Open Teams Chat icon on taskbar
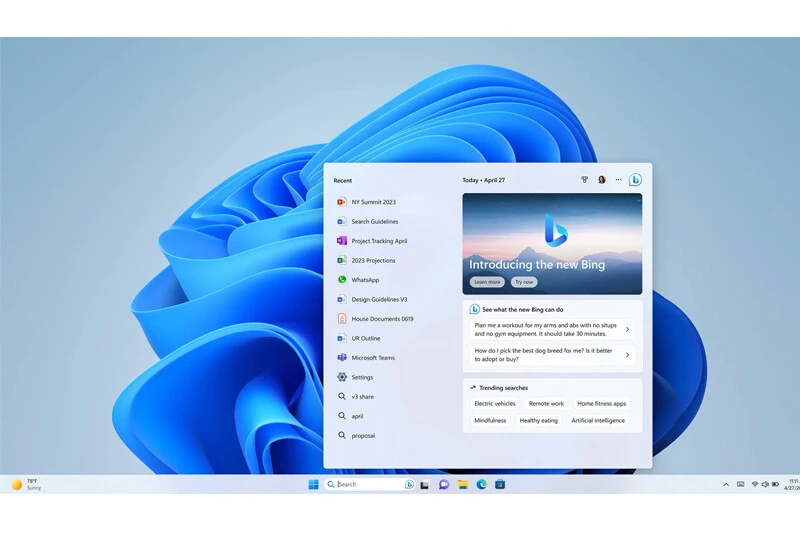This screenshot has width=800, height=550. coord(444,484)
